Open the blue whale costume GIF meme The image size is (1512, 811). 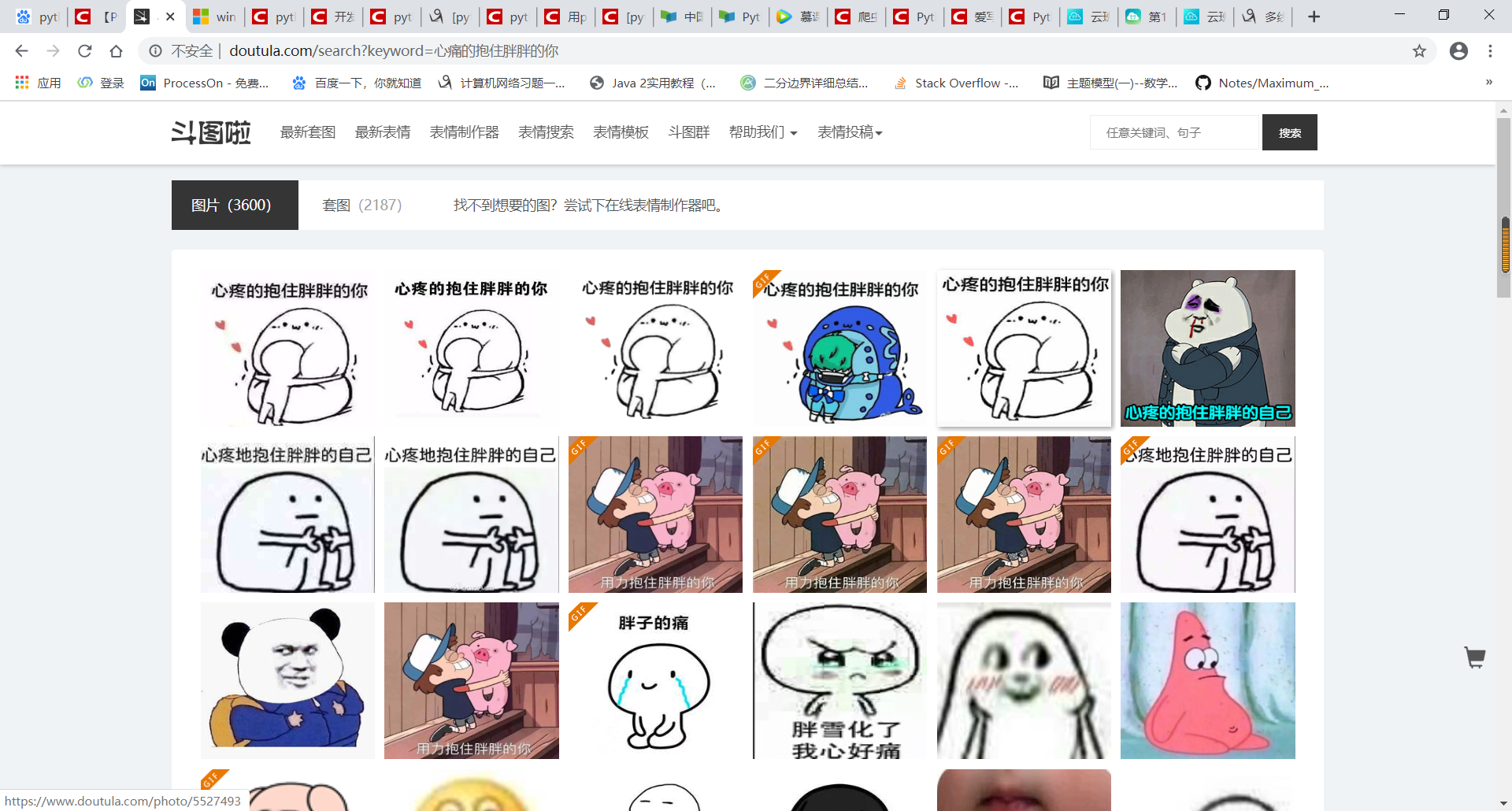click(x=839, y=348)
